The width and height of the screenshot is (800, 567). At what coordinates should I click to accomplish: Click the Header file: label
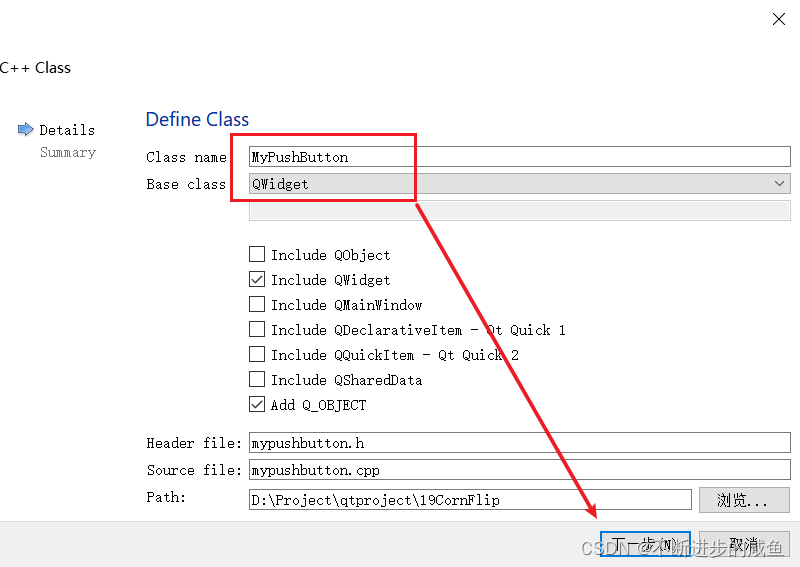(194, 443)
